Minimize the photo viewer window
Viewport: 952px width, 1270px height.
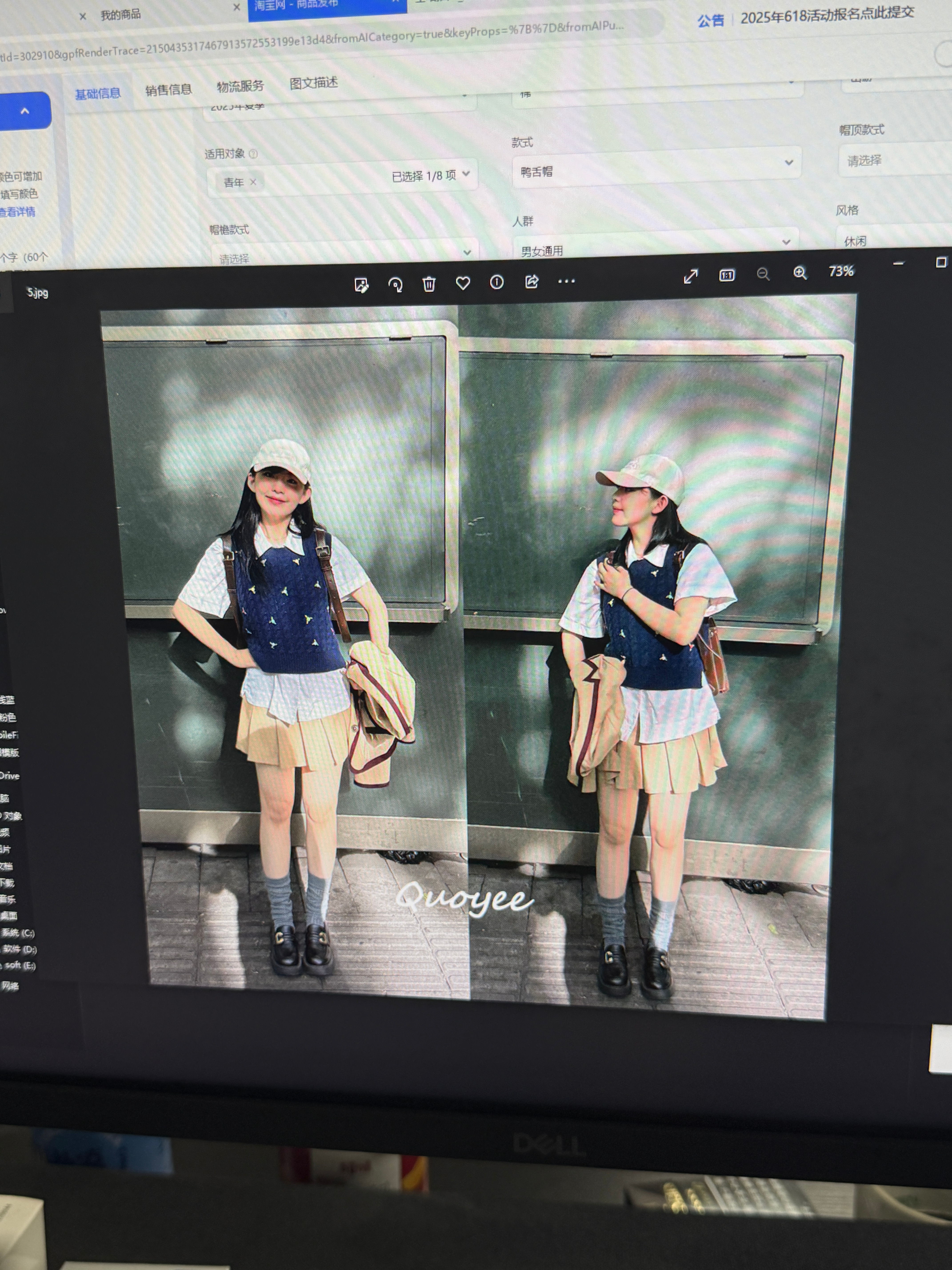click(x=899, y=263)
